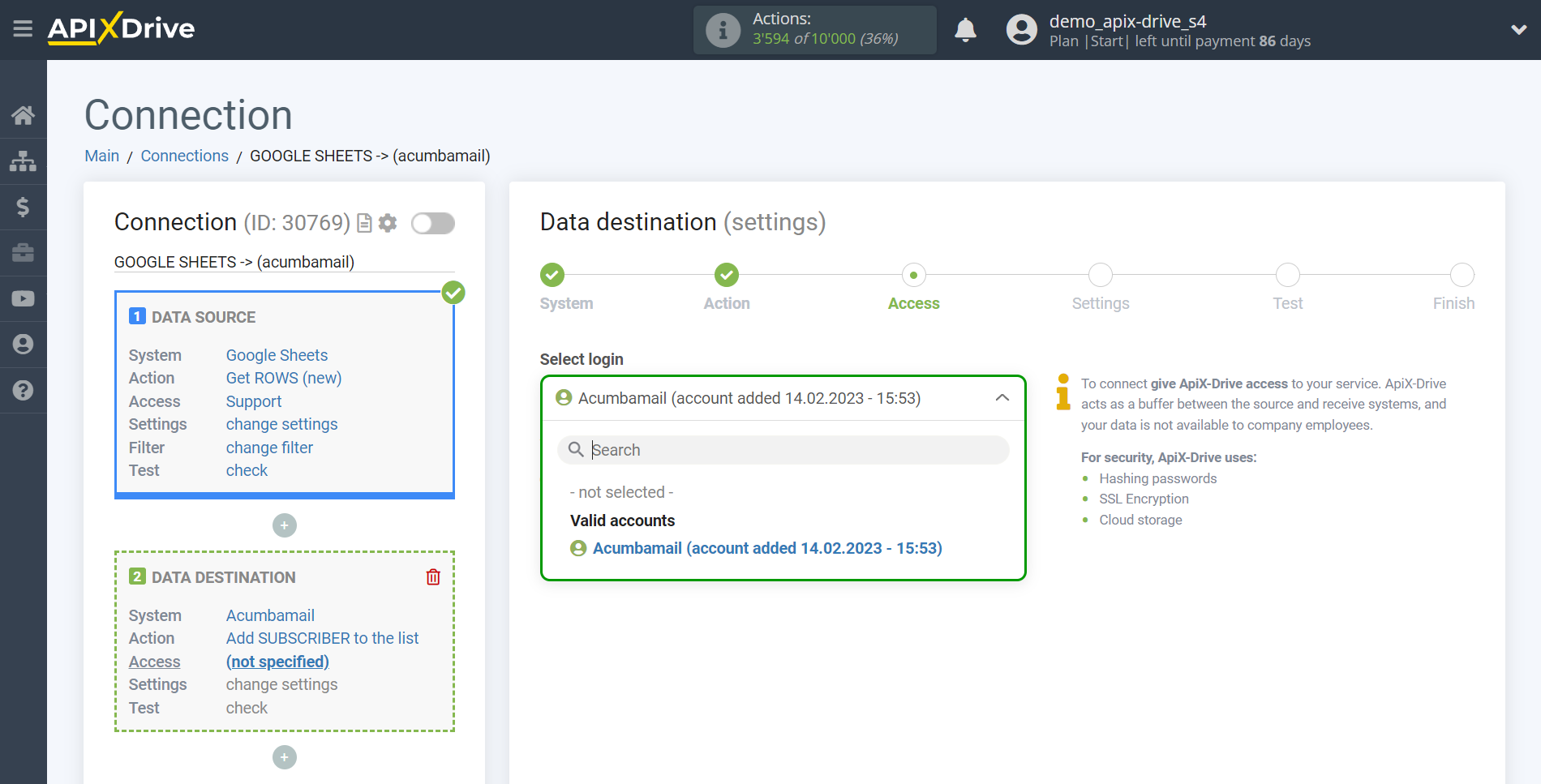This screenshot has height=784, width=1541.
Task: Go to the Test step
Action: [x=1288, y=275]
